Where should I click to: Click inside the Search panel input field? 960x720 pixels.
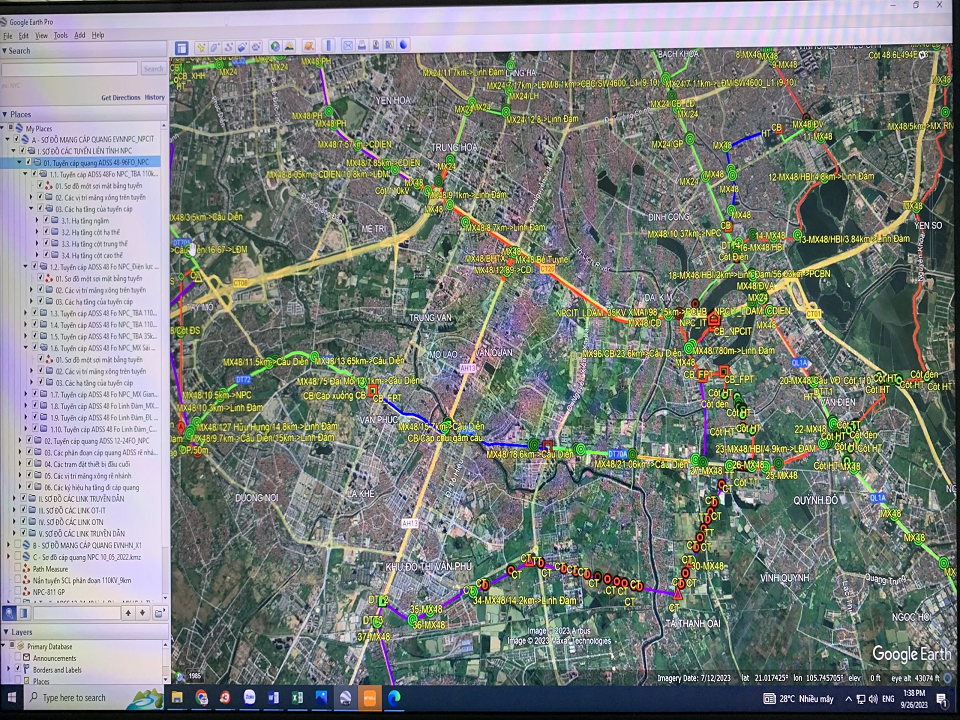70,69
